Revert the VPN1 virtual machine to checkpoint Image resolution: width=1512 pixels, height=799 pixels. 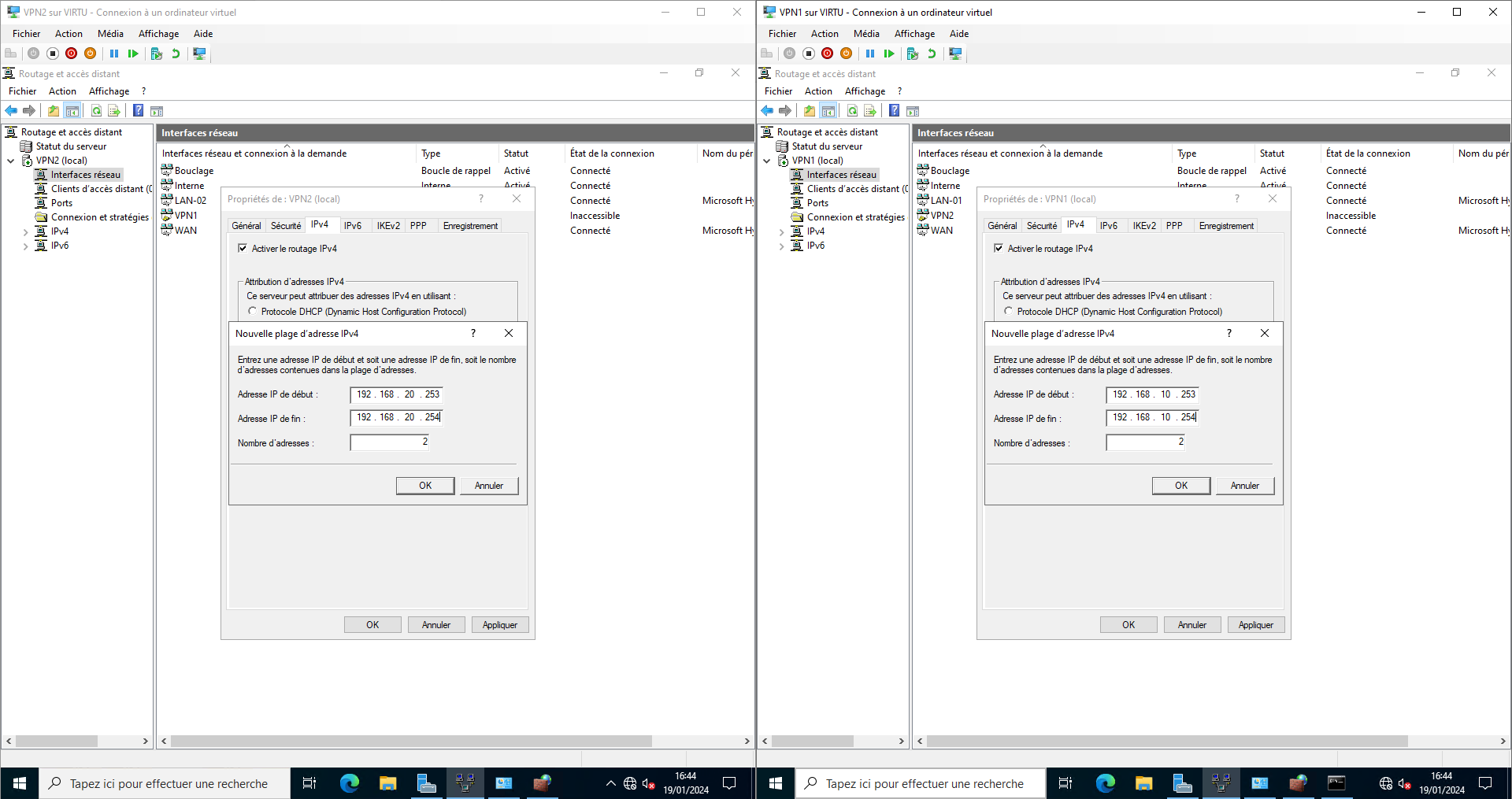(x=932, y=54)
